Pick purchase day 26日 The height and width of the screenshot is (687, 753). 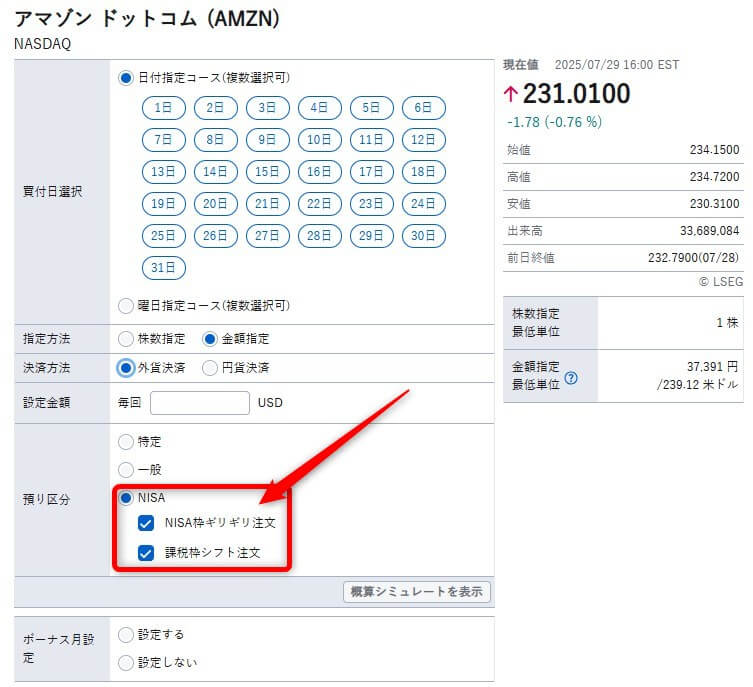(x=216, y=236)
